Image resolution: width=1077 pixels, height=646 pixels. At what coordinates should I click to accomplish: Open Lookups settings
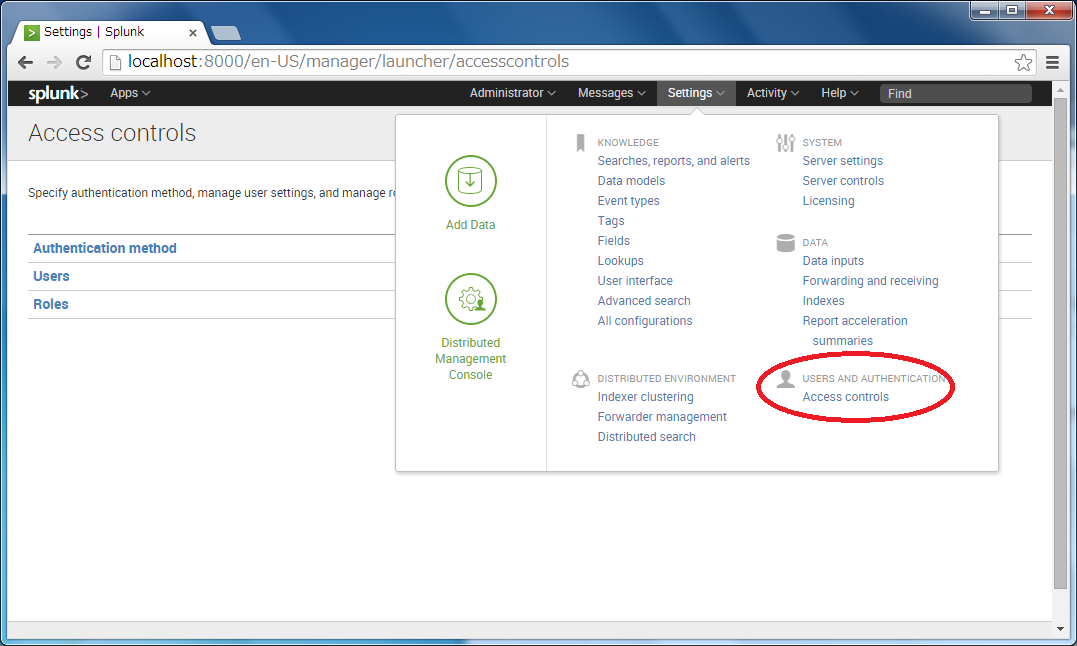(620, 261)
